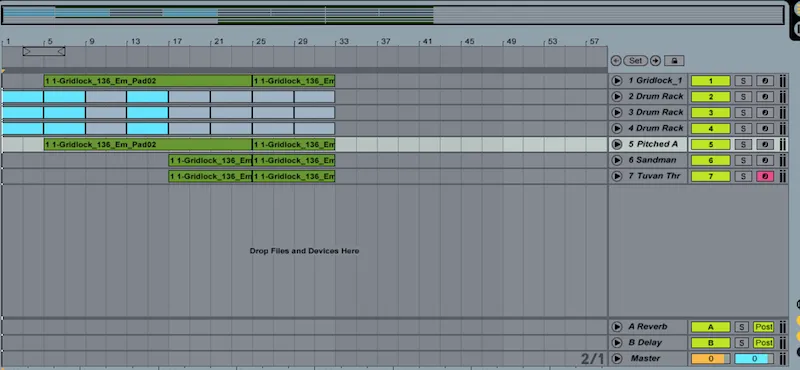This screenshot has width=800, height=370.
Task: Select Gridlock_136_Em_Pad02 clip on track 5 Pitched A
Action: [x=148, y=144]
